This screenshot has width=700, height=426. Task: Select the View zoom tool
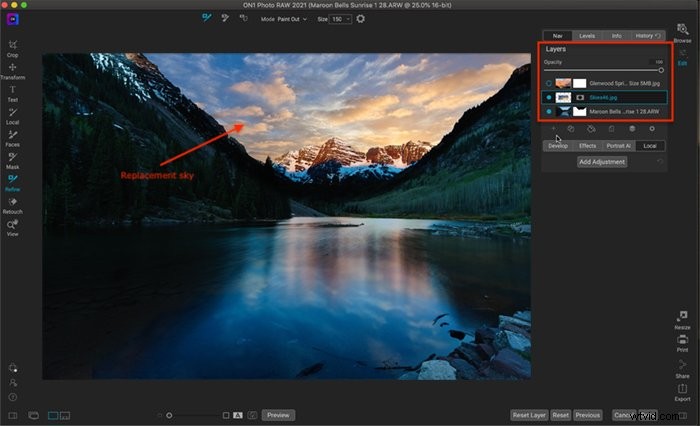[12, 228]
